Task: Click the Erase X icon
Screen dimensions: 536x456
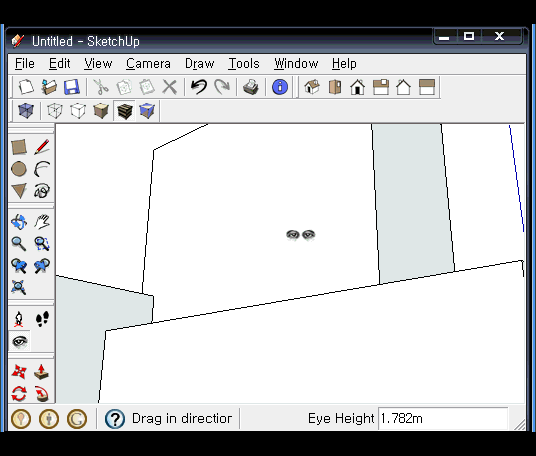Action: [x=170, y=87]
